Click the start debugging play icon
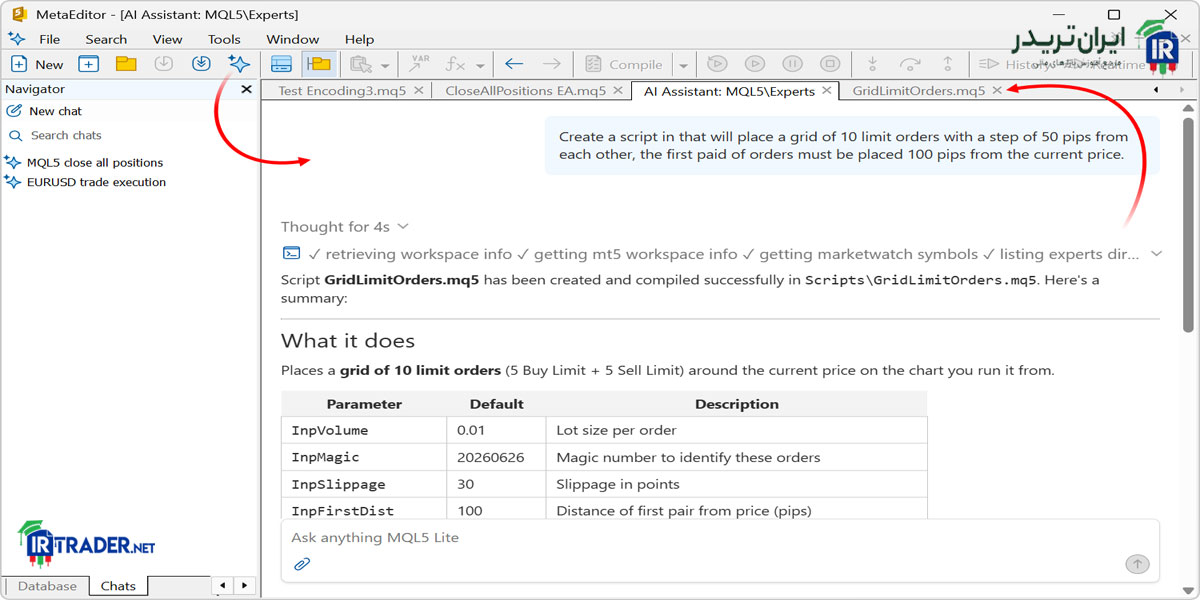Image resolution: width=1200 pixels, height=600 pixels. click(x=754, y=64)
